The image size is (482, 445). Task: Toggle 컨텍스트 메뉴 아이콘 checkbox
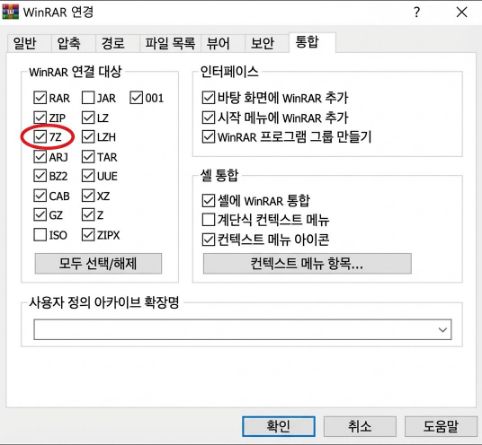pos(208,239)
